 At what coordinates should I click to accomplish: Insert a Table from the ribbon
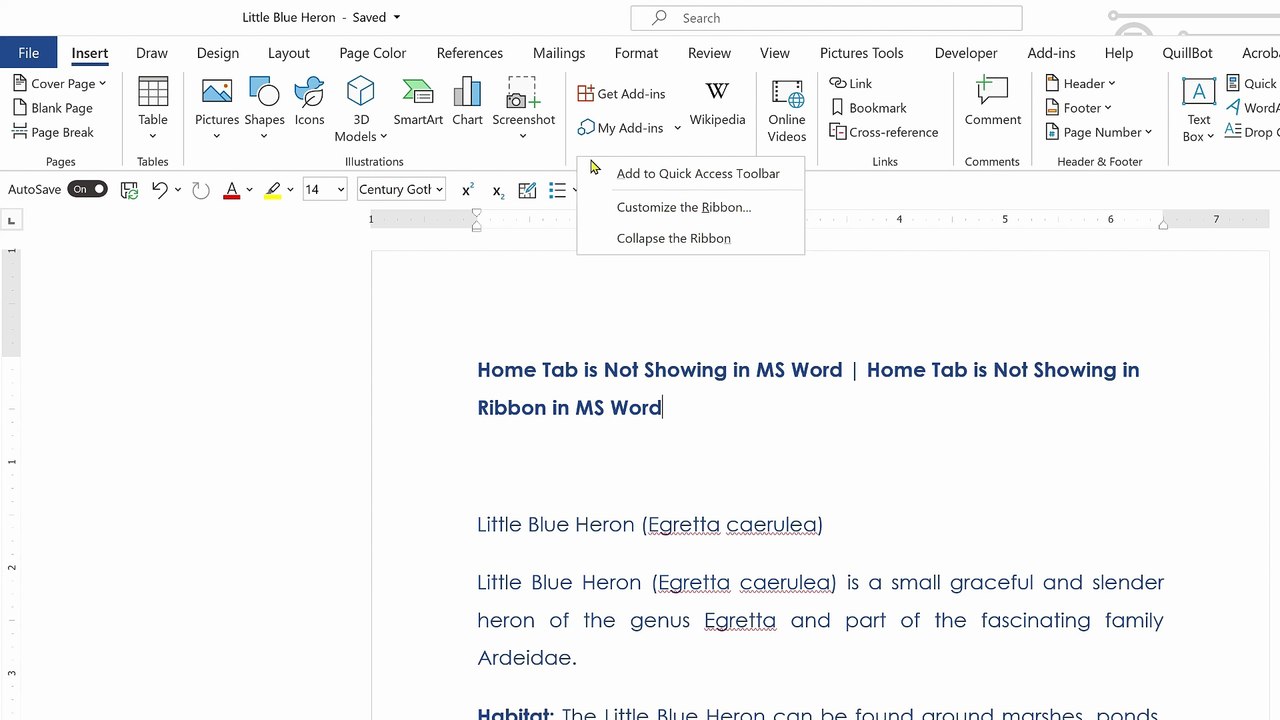[153, 108]
